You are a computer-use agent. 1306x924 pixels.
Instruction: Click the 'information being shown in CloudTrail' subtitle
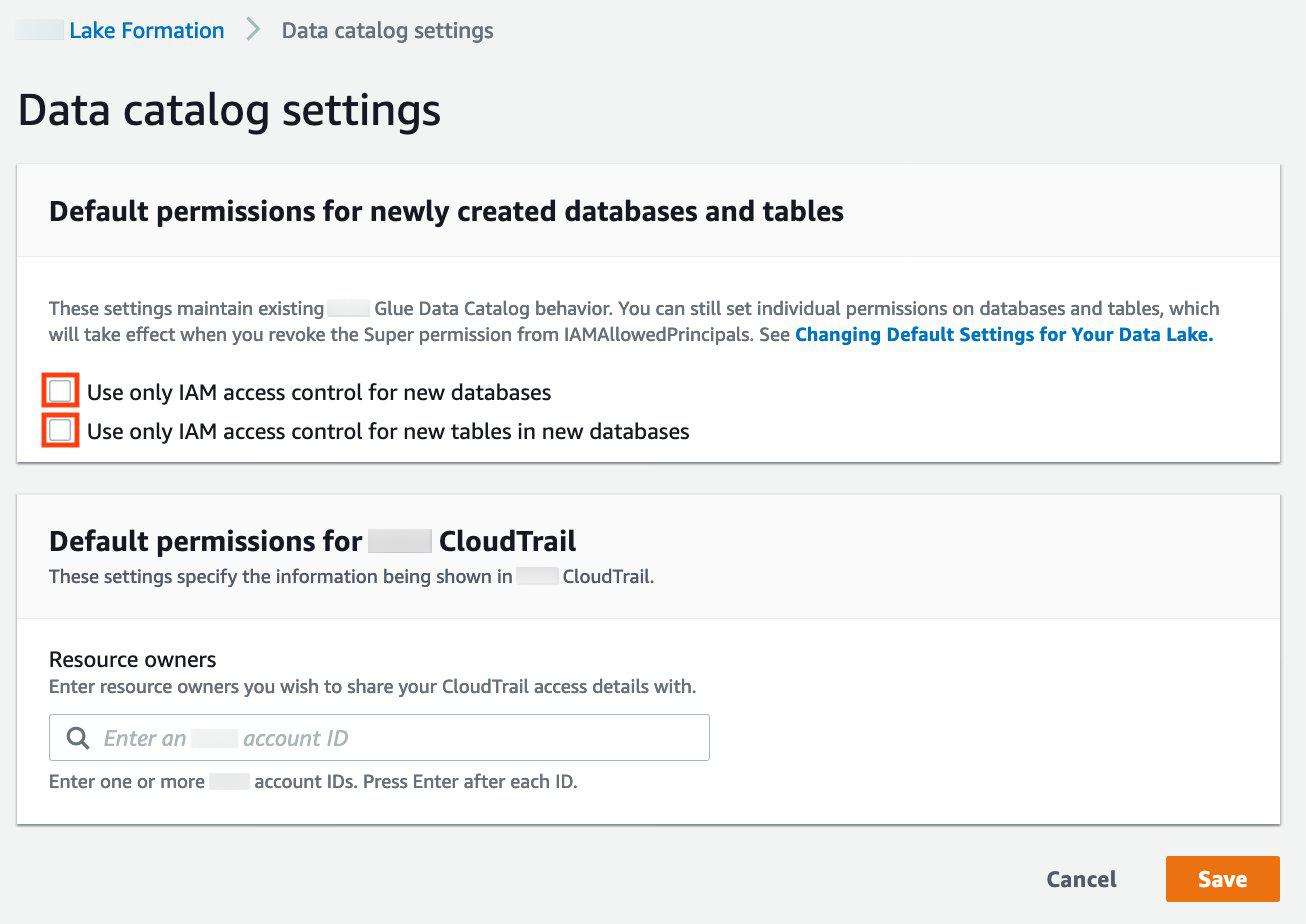(x=351, y=577)
